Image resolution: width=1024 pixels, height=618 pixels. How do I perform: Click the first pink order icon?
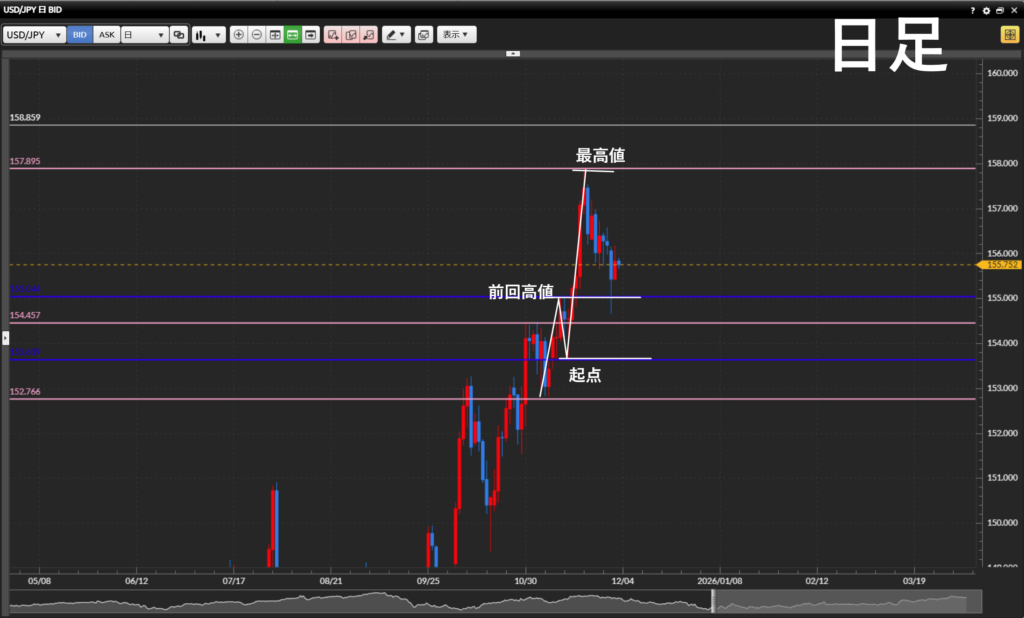click(x=333, y=34)
